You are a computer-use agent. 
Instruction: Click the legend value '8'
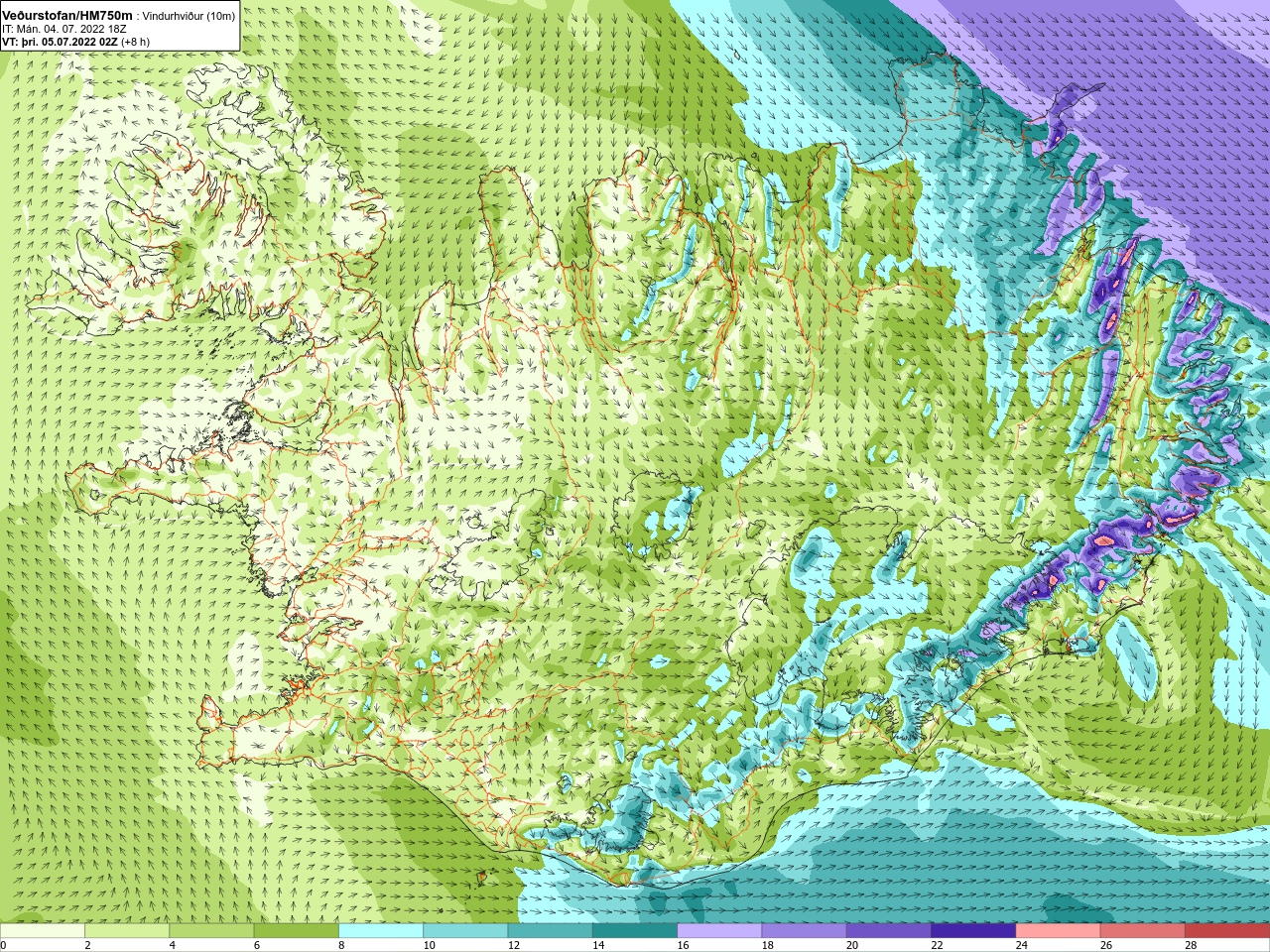point(341,945)
